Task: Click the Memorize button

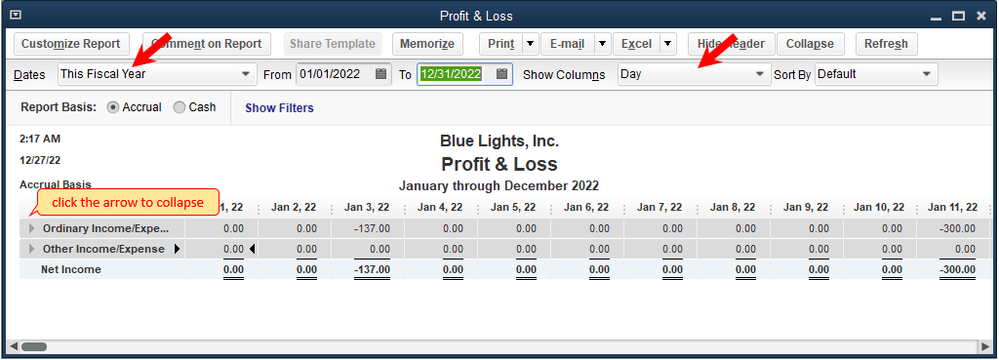Action: (x=427, y=44)
